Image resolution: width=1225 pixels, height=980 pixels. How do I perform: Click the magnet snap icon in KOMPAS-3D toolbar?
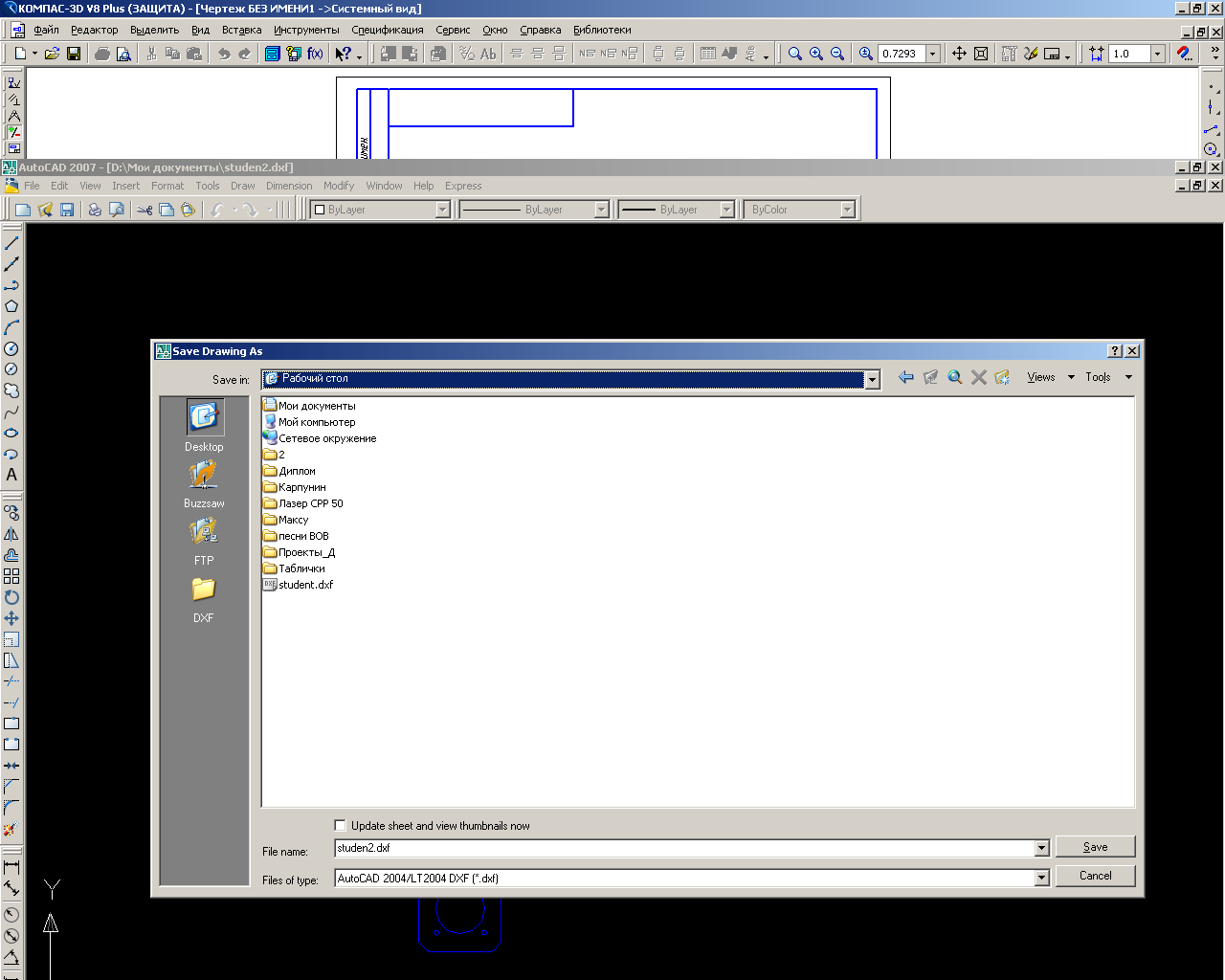[1184, 54]
